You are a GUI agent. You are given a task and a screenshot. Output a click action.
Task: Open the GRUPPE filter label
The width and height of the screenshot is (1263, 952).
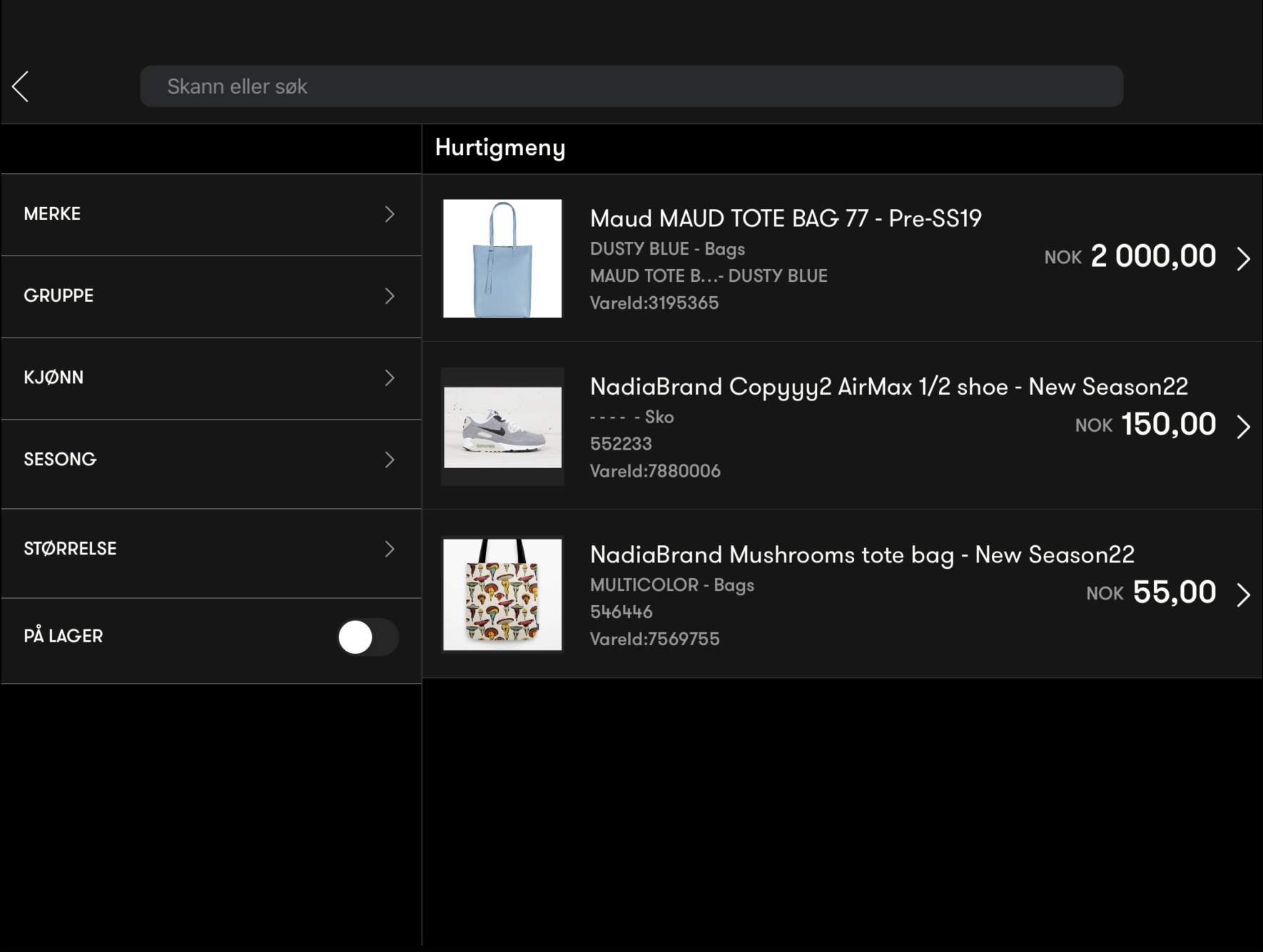(59, 296)
